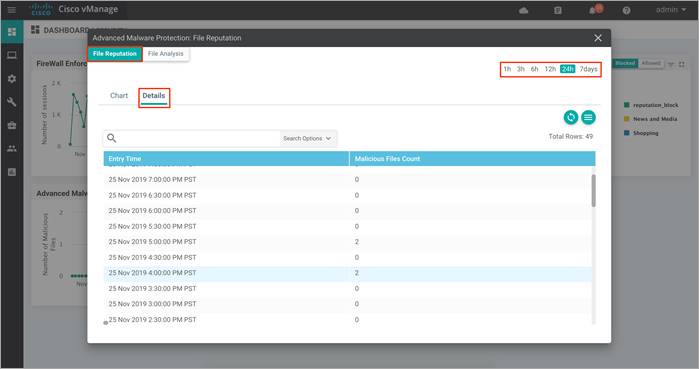Select row 25 Nov 2019 5:30:00 PM PST
The image size is (699, 369).
[x=348, y=226]
